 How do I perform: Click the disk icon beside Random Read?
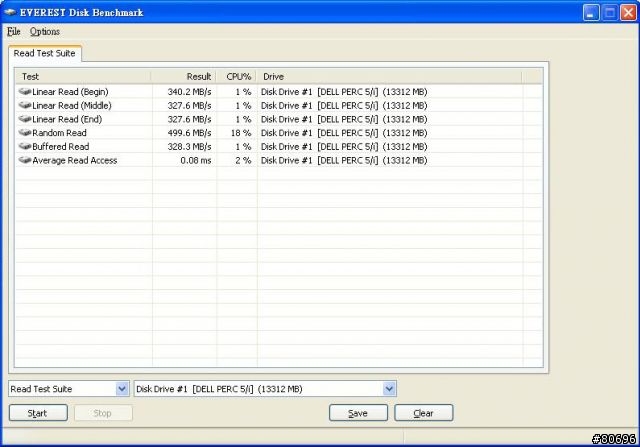(x=25, y=133)
